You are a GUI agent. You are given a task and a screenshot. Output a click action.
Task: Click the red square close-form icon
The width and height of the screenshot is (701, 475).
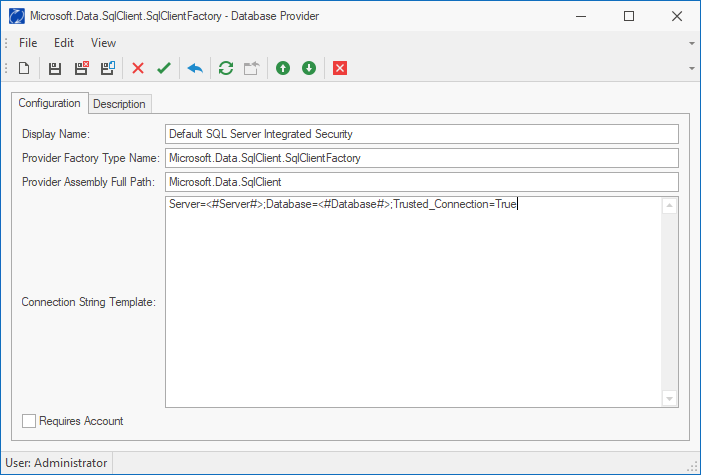coord(340,68)
